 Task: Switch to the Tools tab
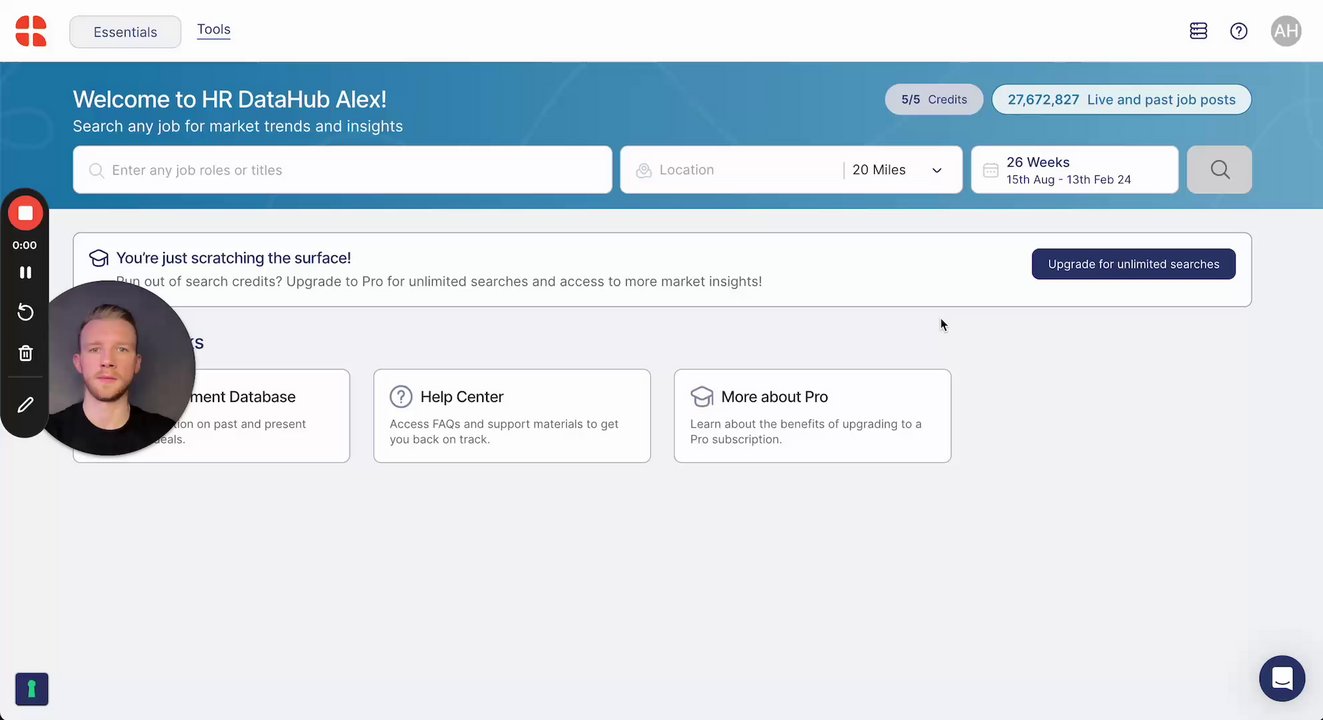(x=214, y=30)
